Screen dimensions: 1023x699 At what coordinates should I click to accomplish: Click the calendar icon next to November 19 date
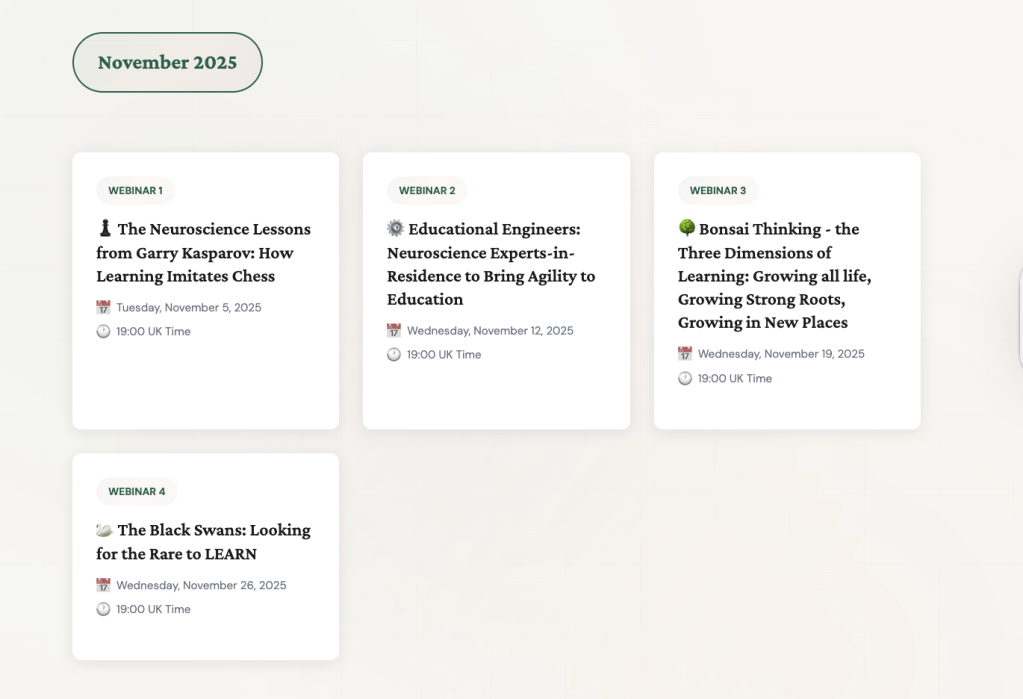tap(685, 354)
